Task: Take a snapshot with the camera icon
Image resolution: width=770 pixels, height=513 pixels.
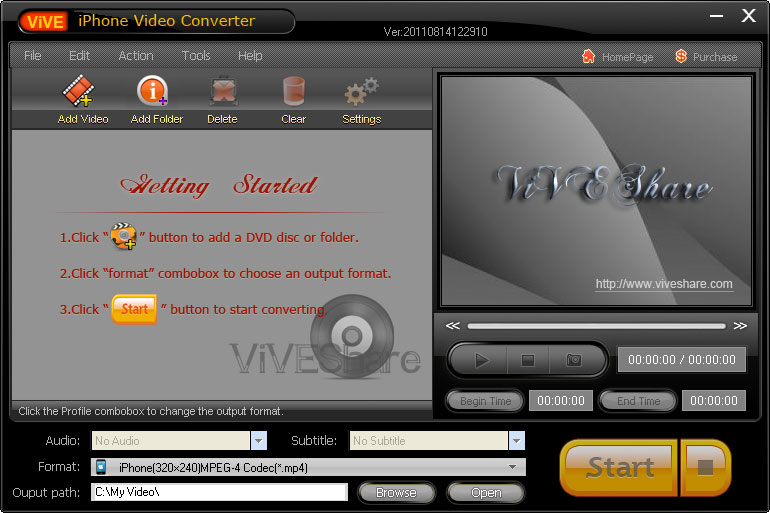Action: click(x=574, y=360)
